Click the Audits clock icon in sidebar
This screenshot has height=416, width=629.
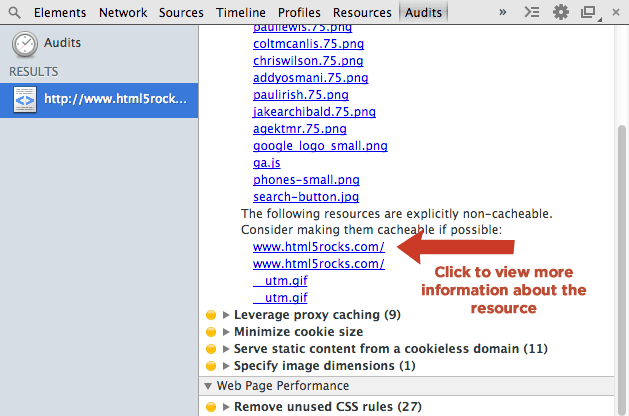pos(26,44)
